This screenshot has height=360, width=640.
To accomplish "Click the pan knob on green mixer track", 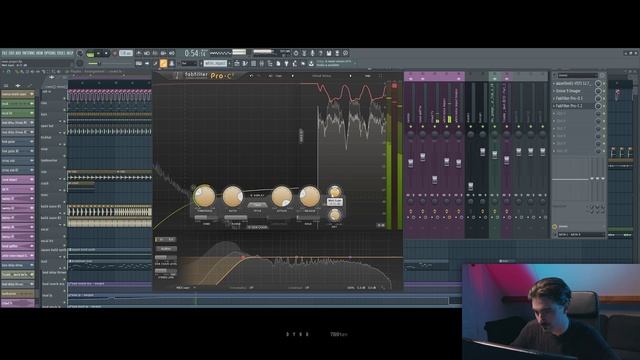I will coord(495,134).
